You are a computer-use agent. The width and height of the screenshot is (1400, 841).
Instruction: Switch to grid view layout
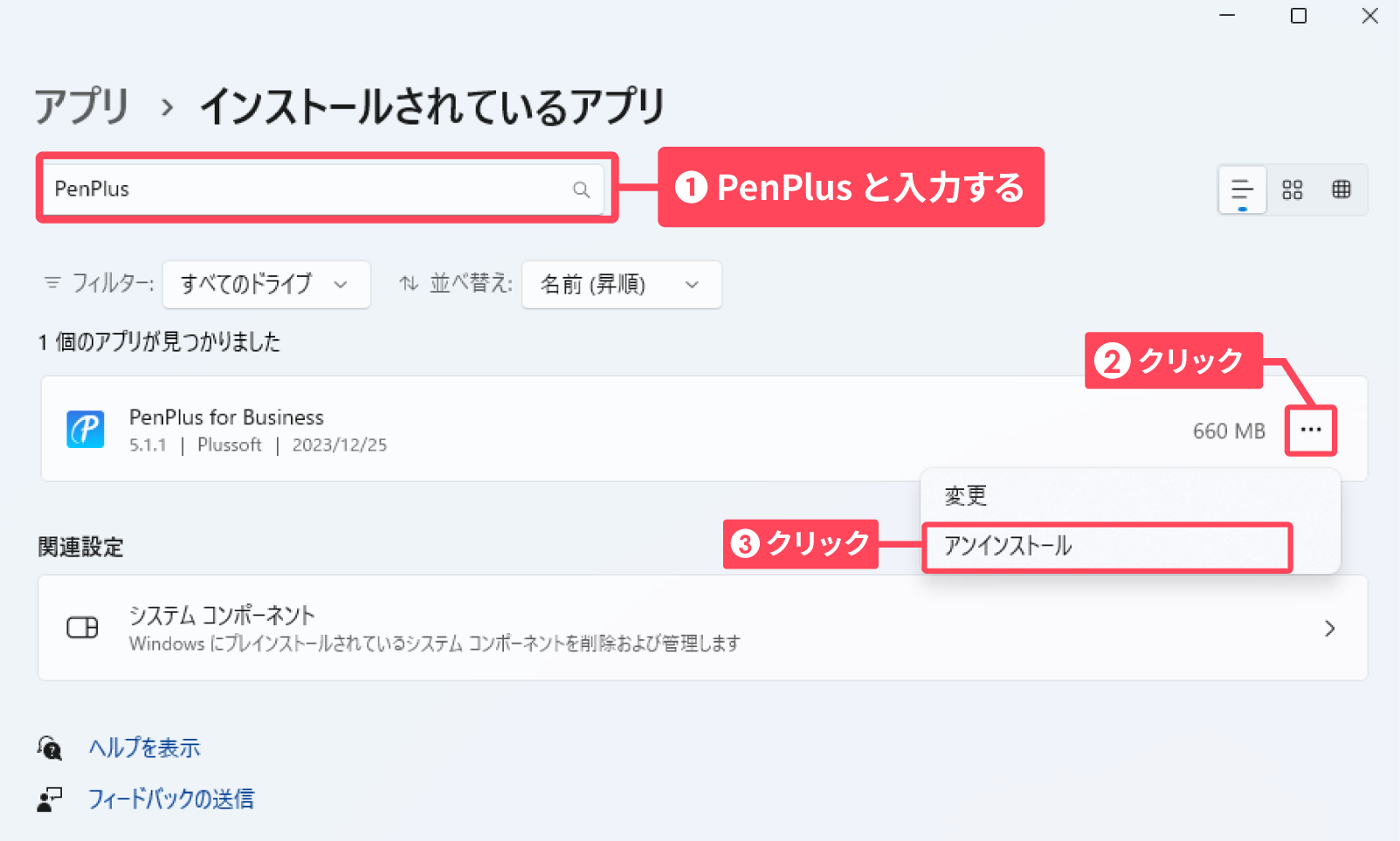coord(1292,190)
